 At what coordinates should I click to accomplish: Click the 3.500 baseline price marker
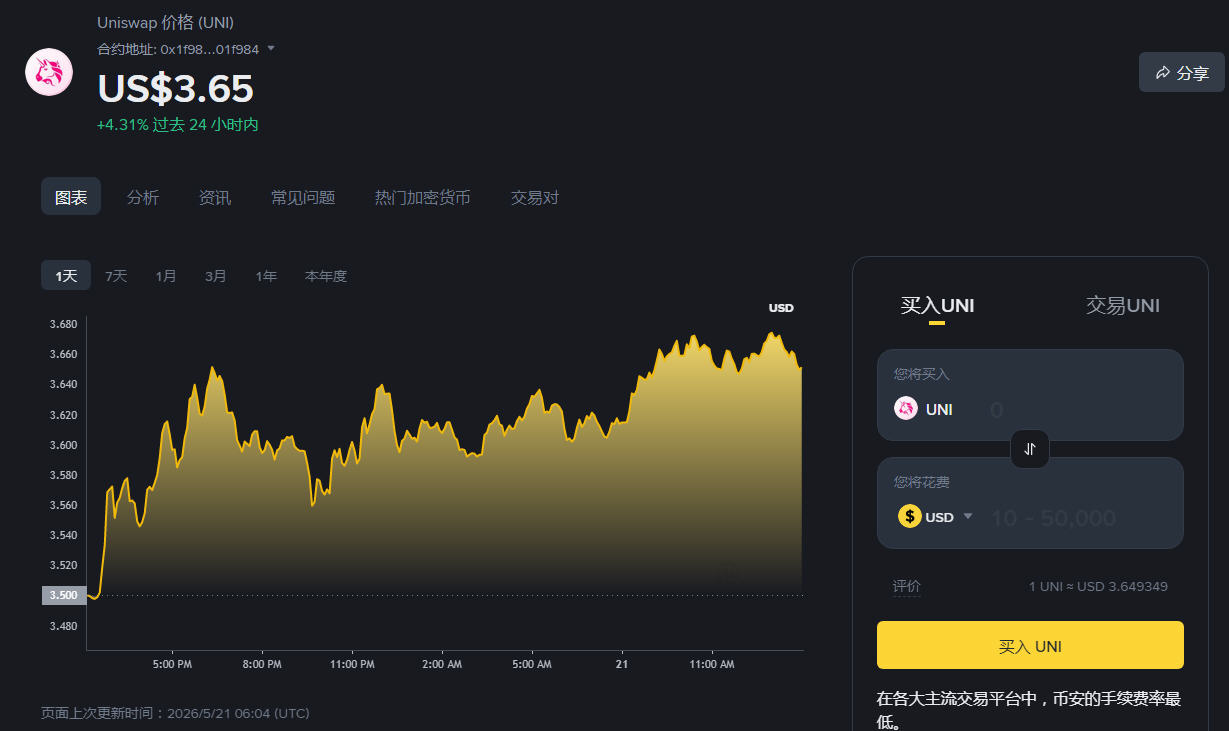[64, 595]
